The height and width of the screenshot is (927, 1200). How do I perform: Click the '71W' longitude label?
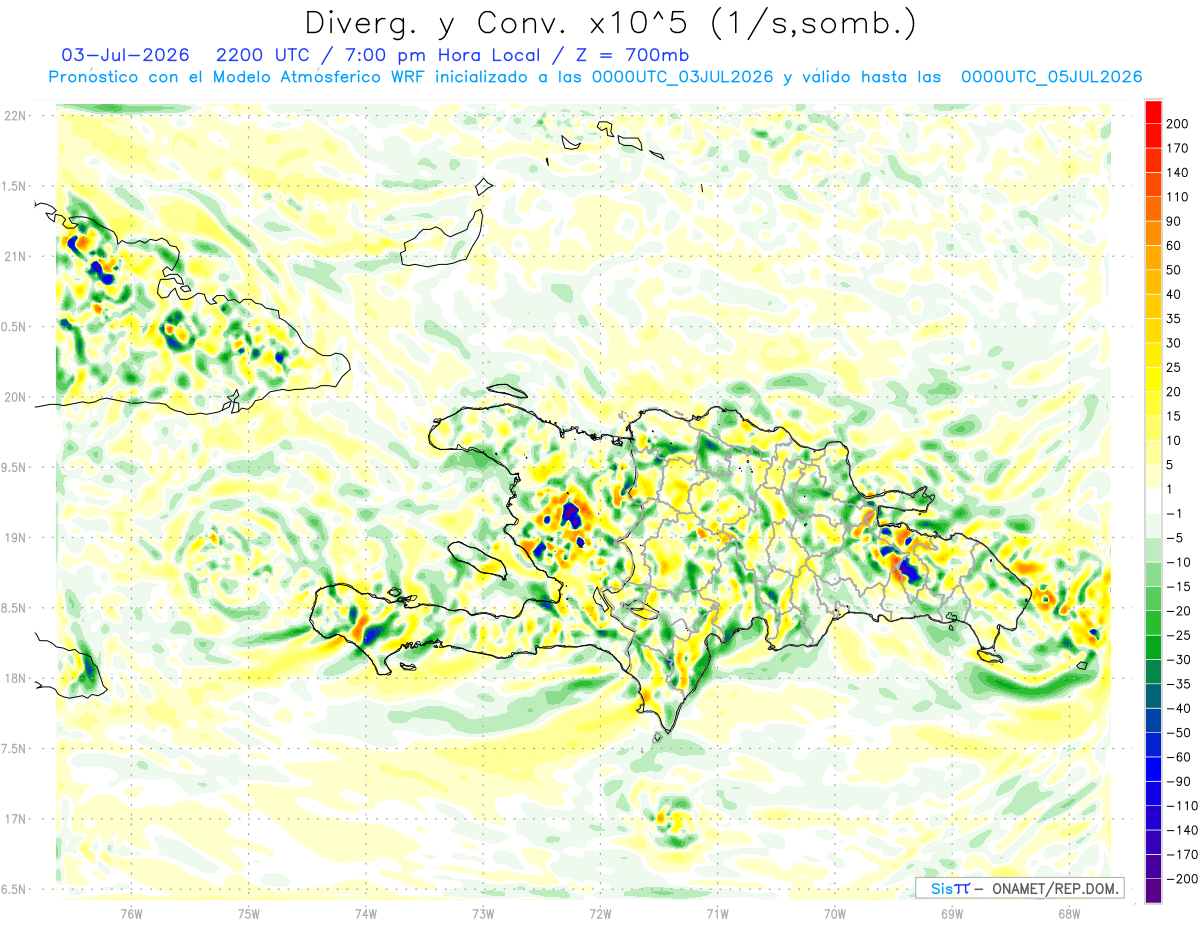[x=717, y=912]
